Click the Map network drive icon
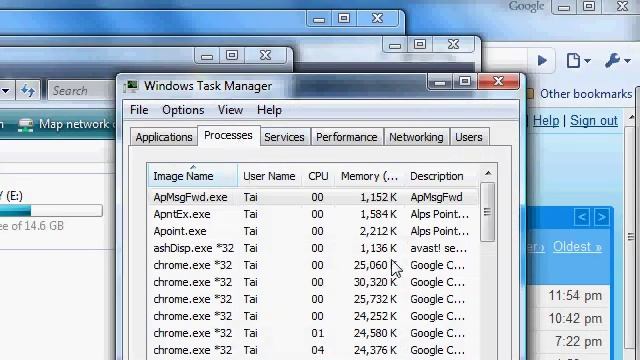The image size is (640, 360). pos(26,124)
